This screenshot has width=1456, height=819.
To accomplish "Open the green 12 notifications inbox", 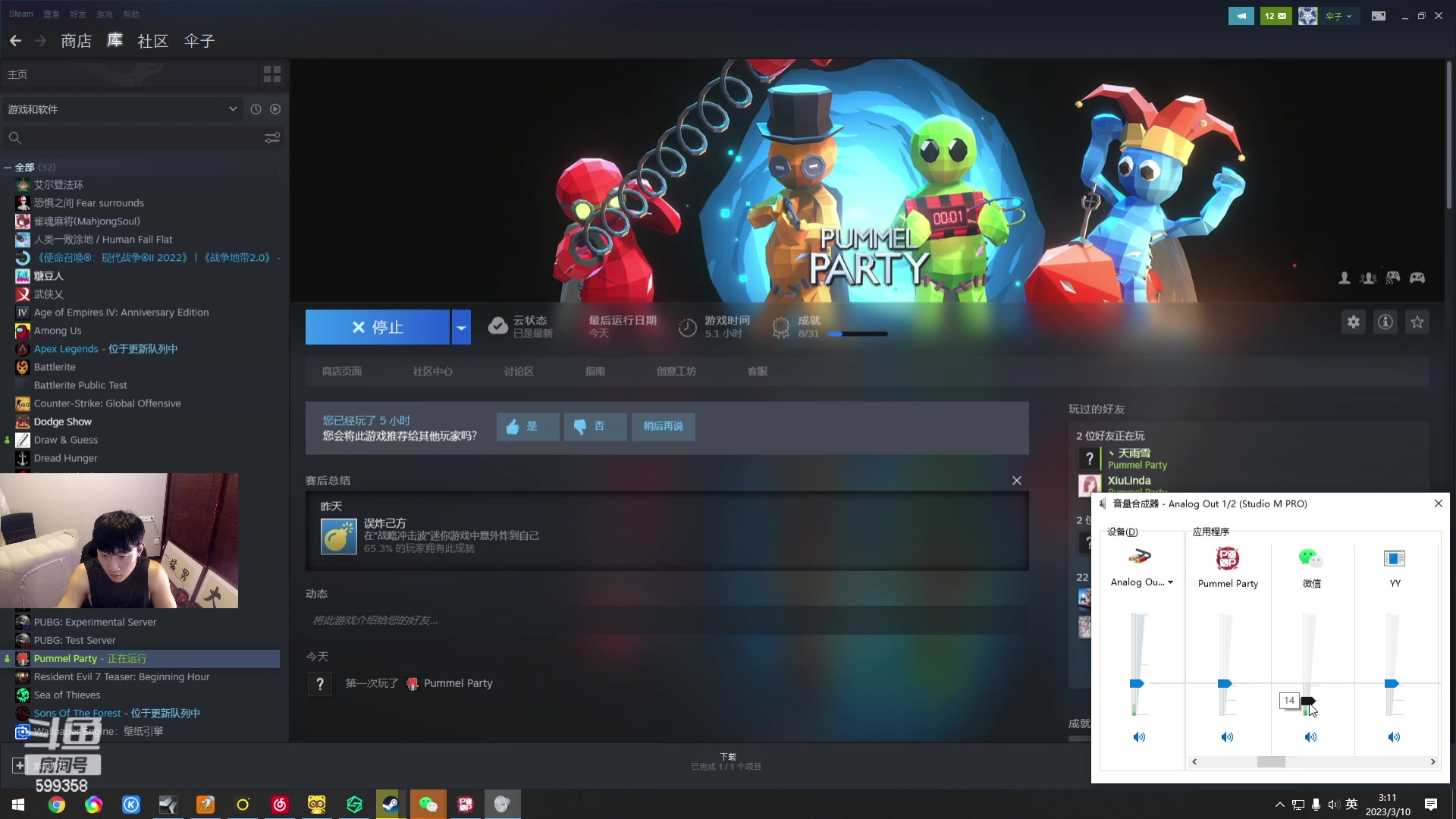I will pos(1276,16).
